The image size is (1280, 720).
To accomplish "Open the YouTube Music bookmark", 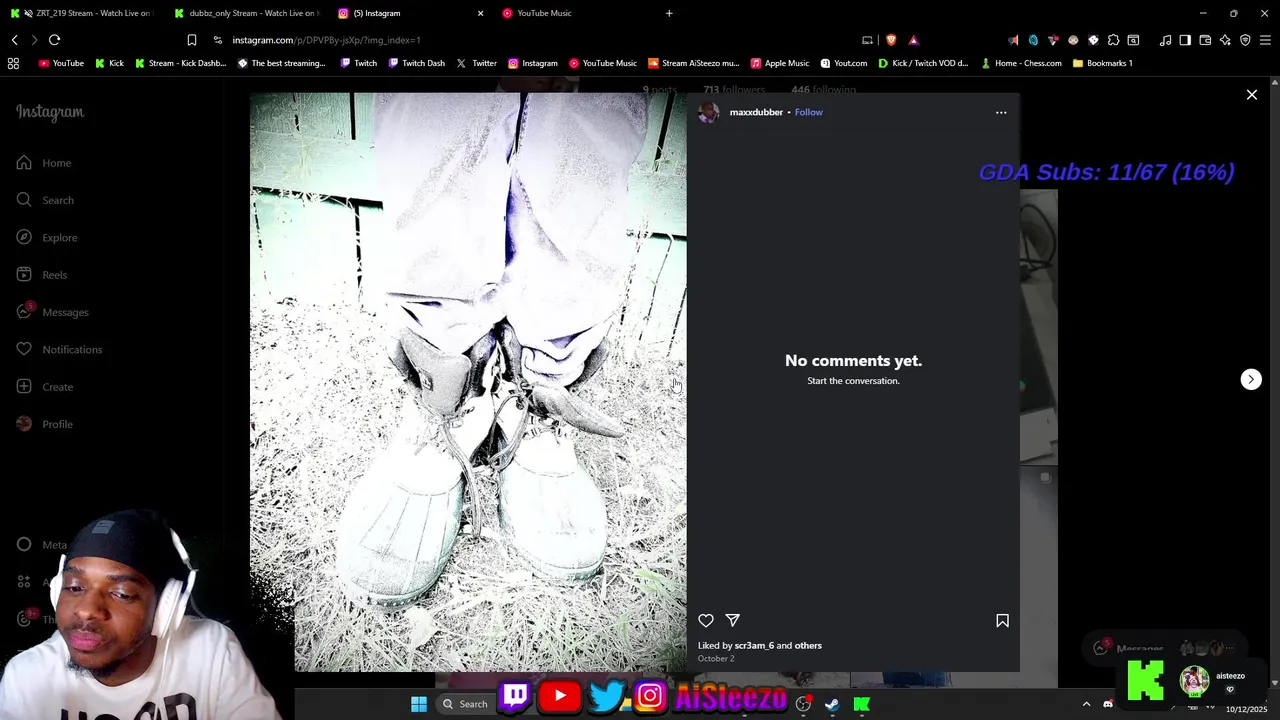I will (603, 63).
